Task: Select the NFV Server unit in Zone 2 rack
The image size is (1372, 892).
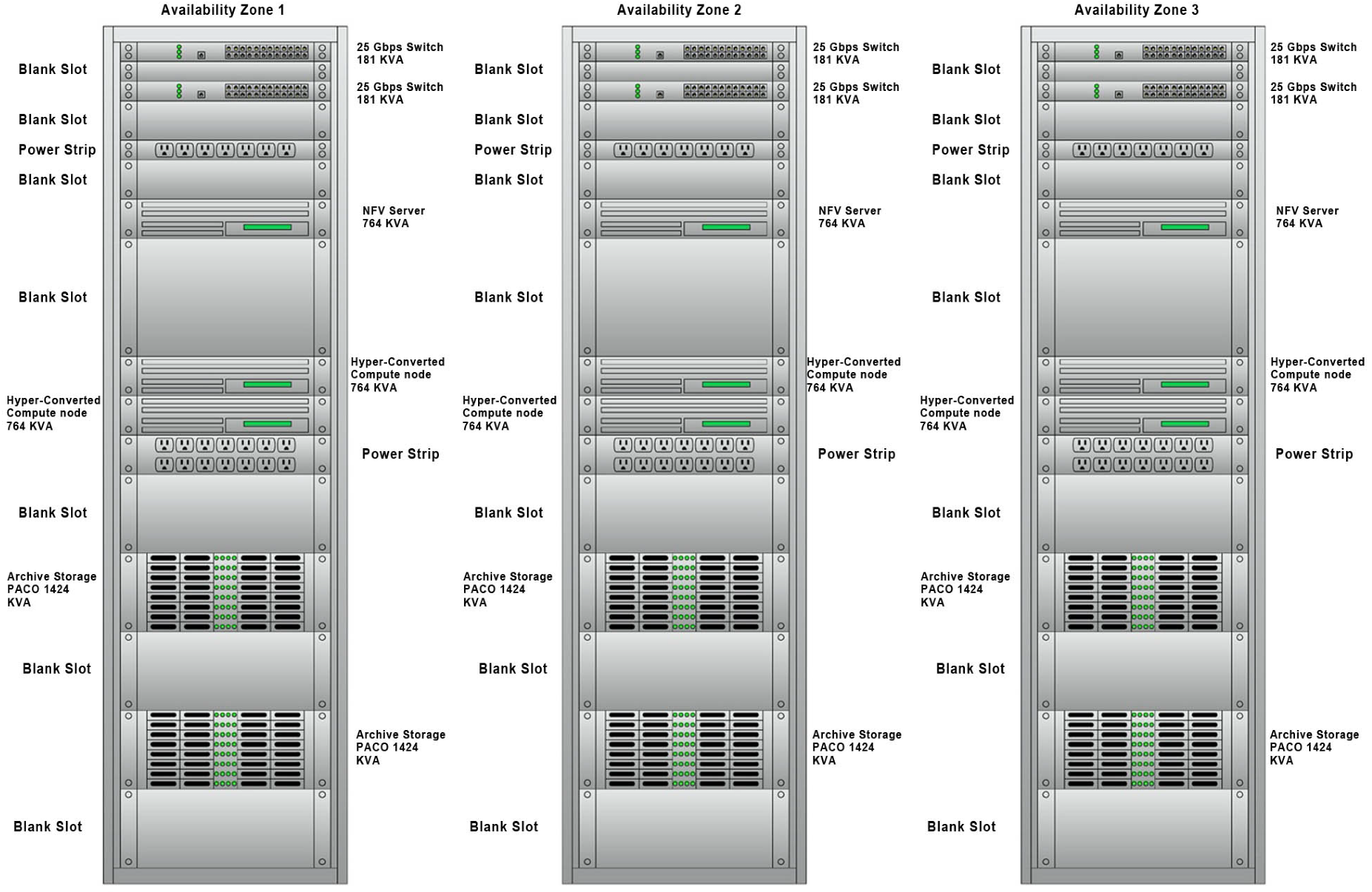Action: 683,219
